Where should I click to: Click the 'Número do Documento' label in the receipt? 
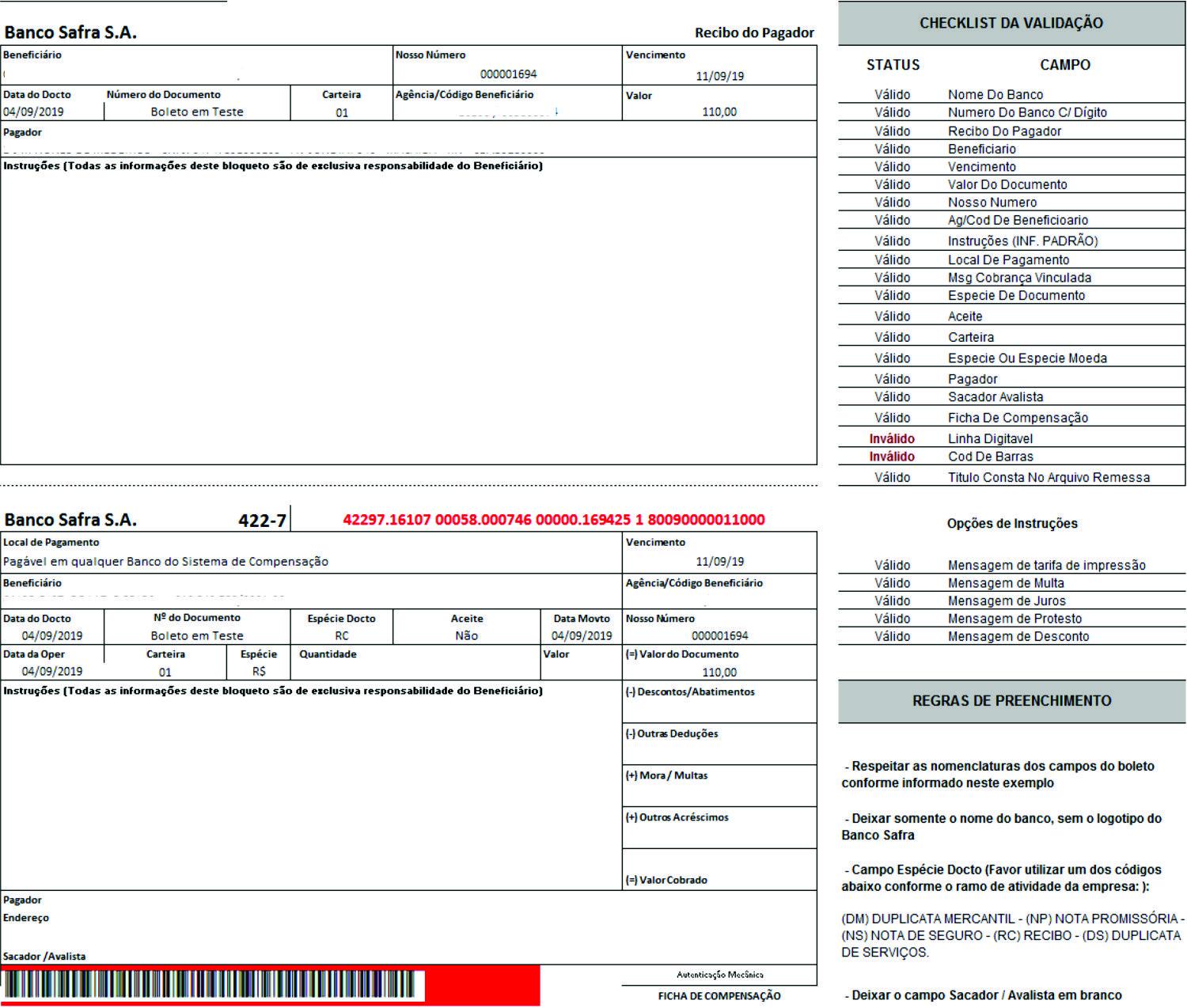click(164, 94)
